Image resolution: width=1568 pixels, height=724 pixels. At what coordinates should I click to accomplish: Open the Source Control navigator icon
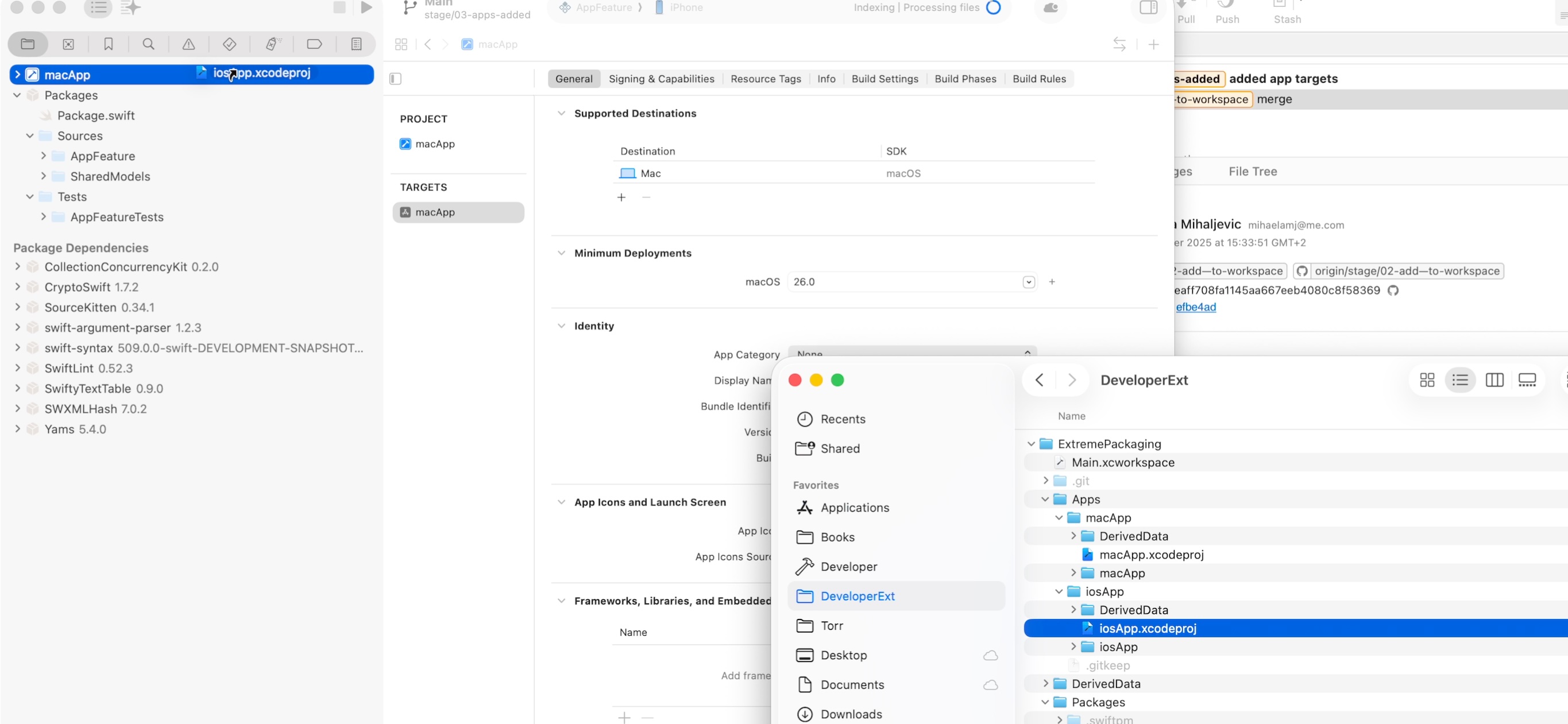click(68, 44)
